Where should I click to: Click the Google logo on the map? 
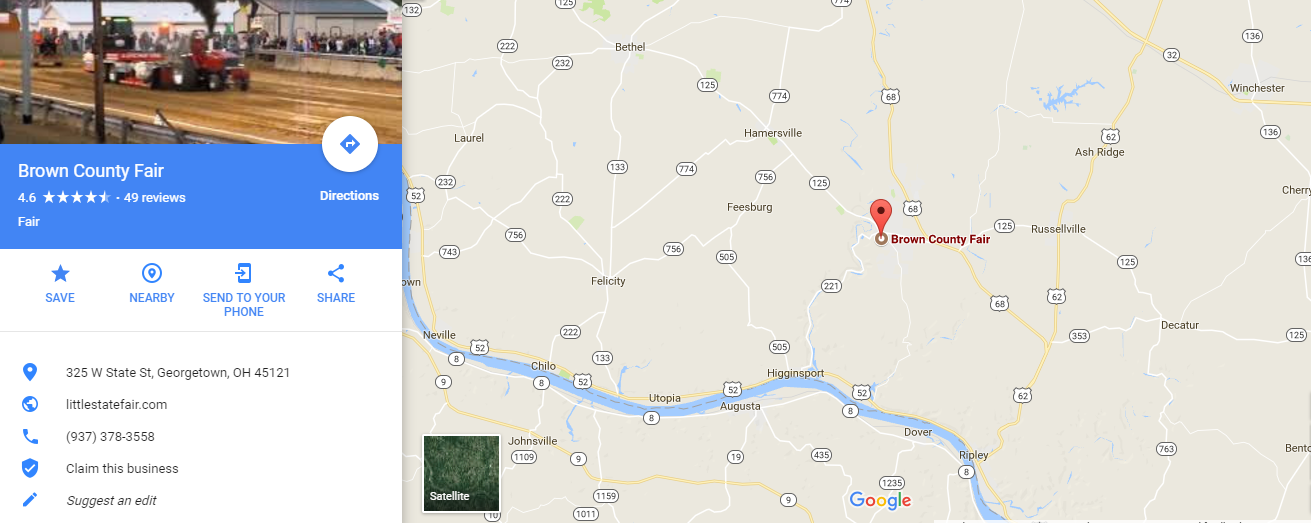coord(880,500)
